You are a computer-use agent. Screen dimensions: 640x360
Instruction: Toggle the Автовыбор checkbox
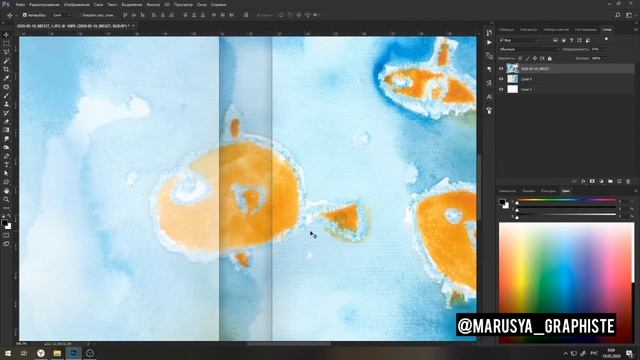coord(24,15)
